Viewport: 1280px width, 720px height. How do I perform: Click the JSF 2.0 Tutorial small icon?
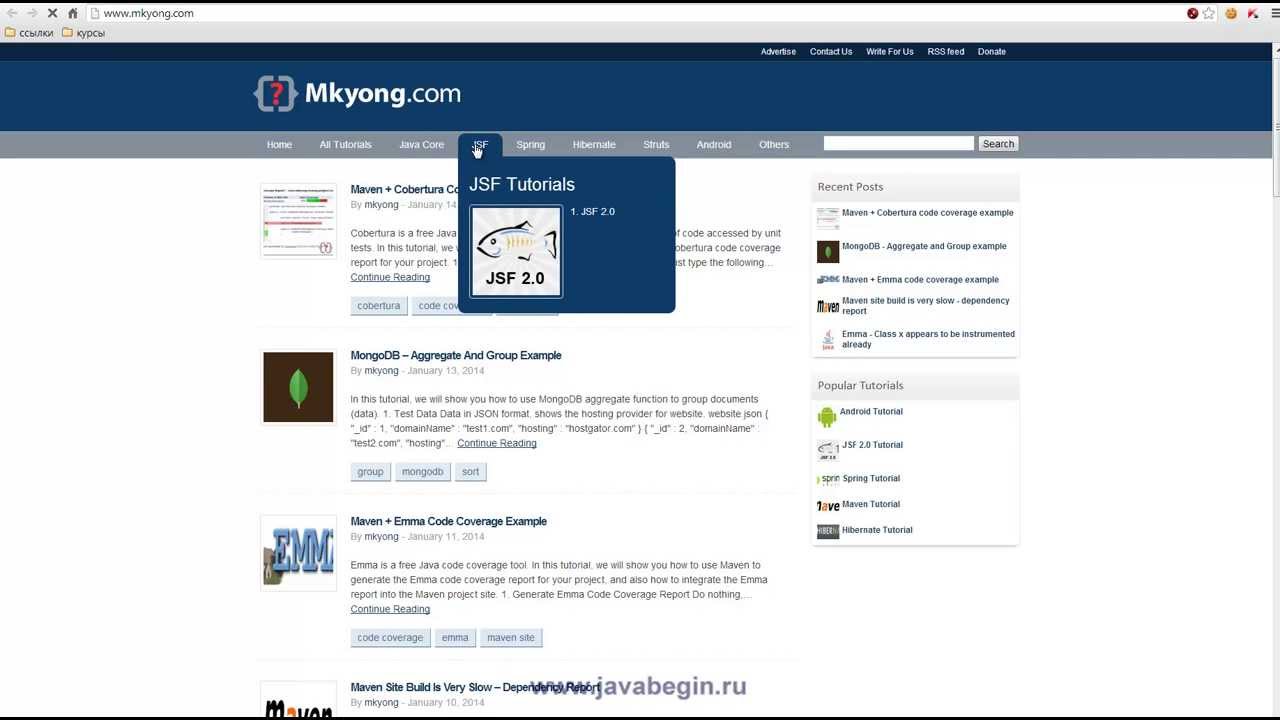click(x=827, y=450)
